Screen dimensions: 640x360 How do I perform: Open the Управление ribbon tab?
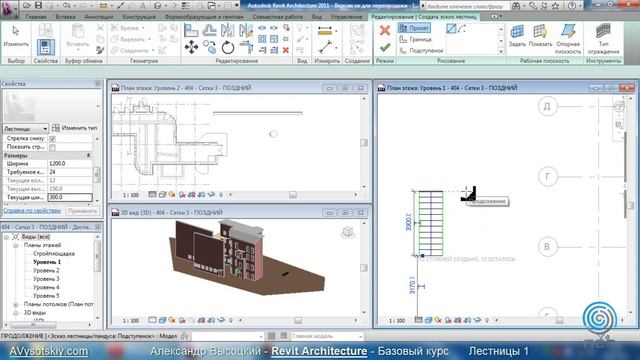(x=347, y=17)
